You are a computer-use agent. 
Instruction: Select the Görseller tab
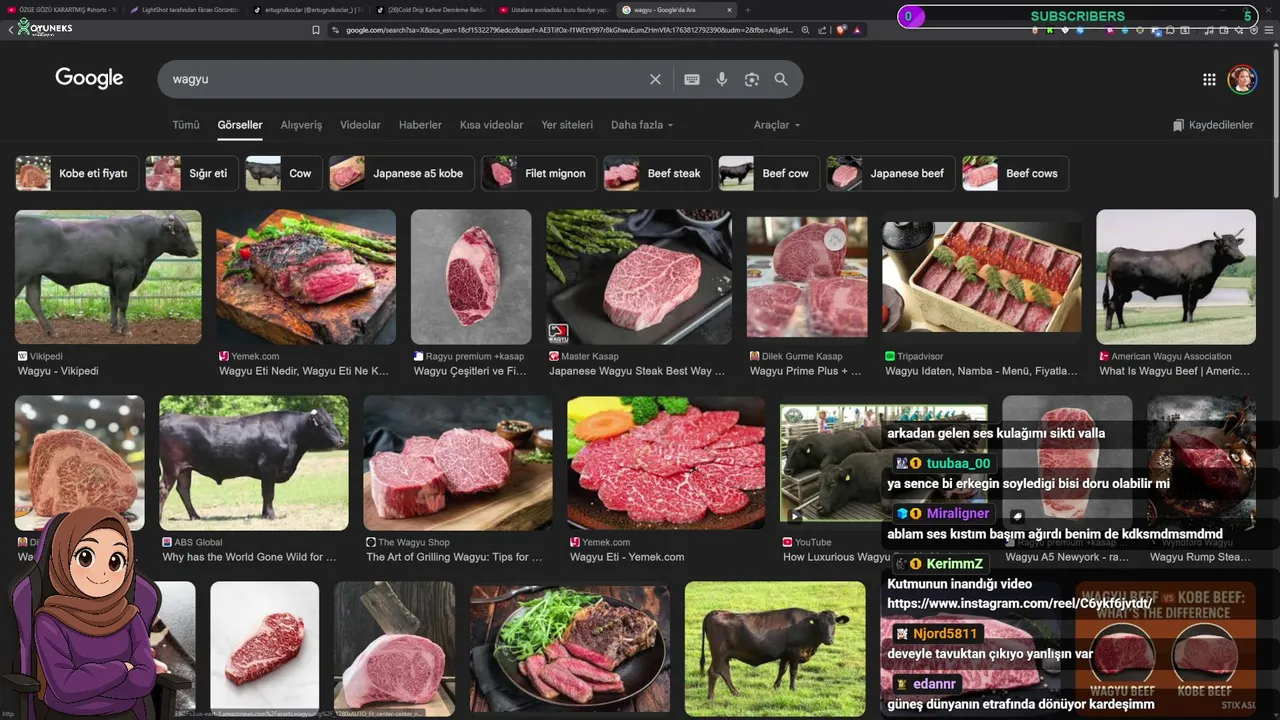click(x=240, y=125)
